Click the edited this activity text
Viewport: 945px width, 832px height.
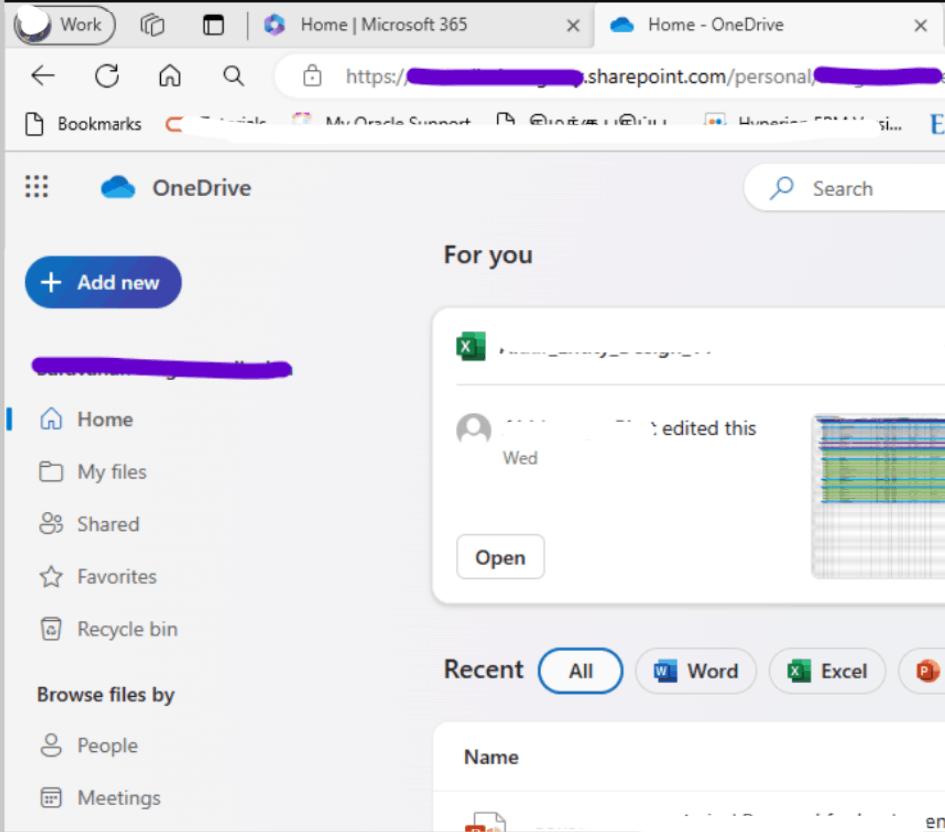709,428
